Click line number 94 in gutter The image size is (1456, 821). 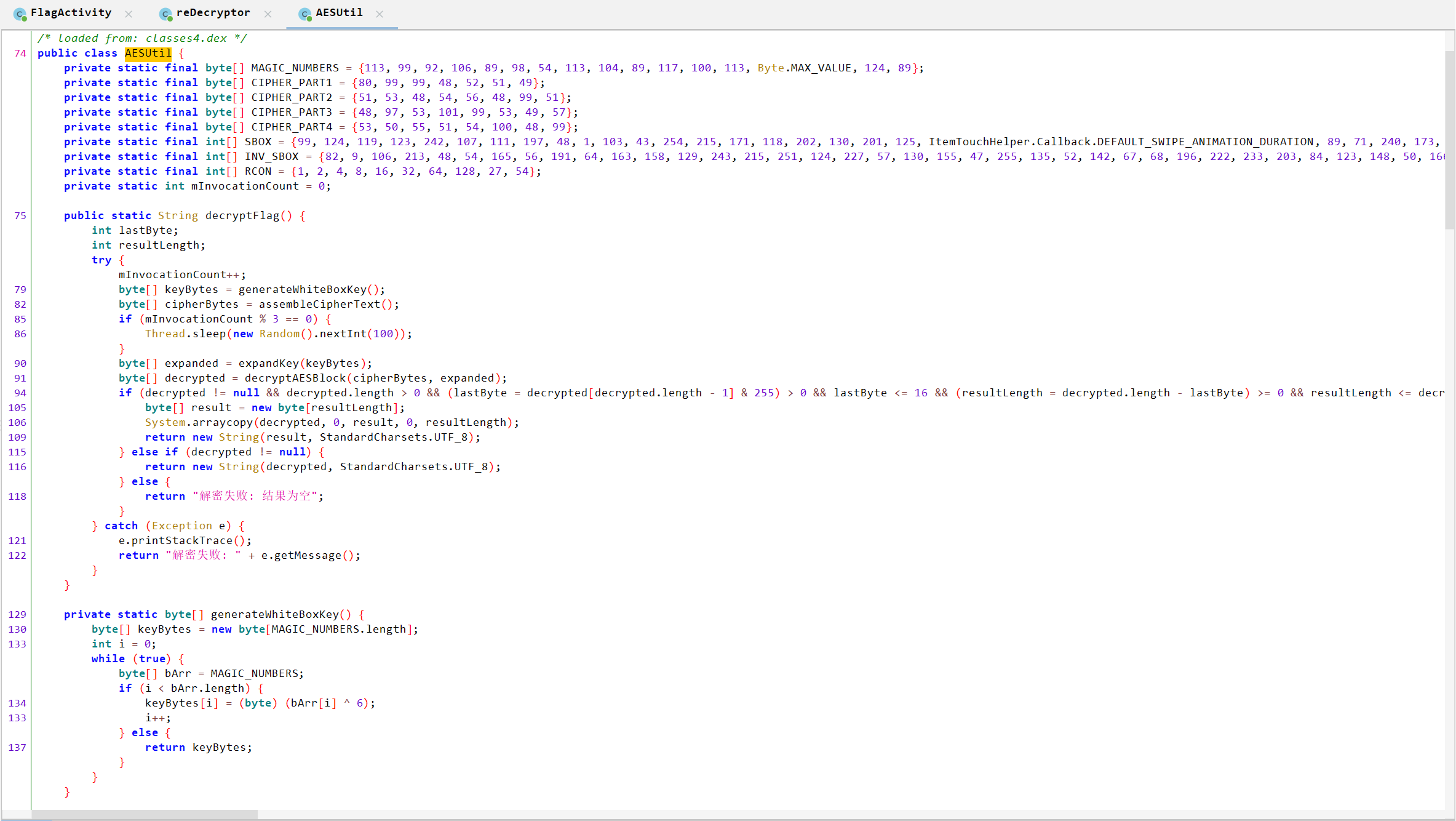point(20,393)
